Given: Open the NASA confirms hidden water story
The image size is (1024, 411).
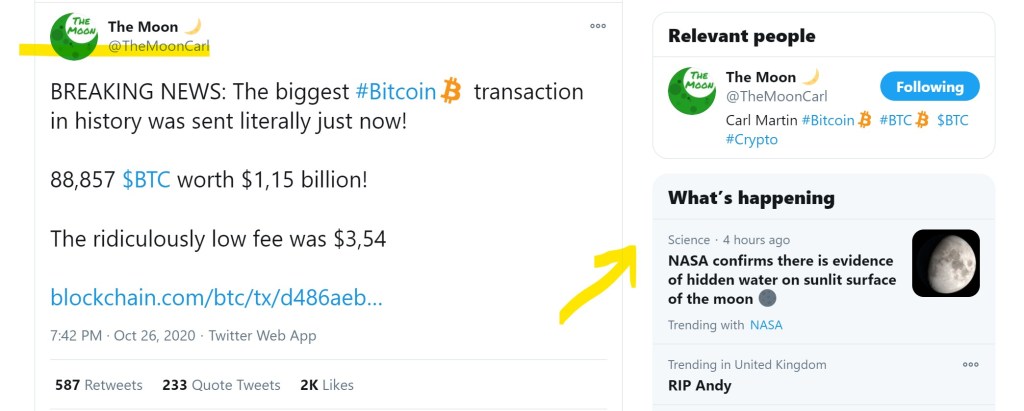Looking at the screenshot, I should click(x=781, y=280).
